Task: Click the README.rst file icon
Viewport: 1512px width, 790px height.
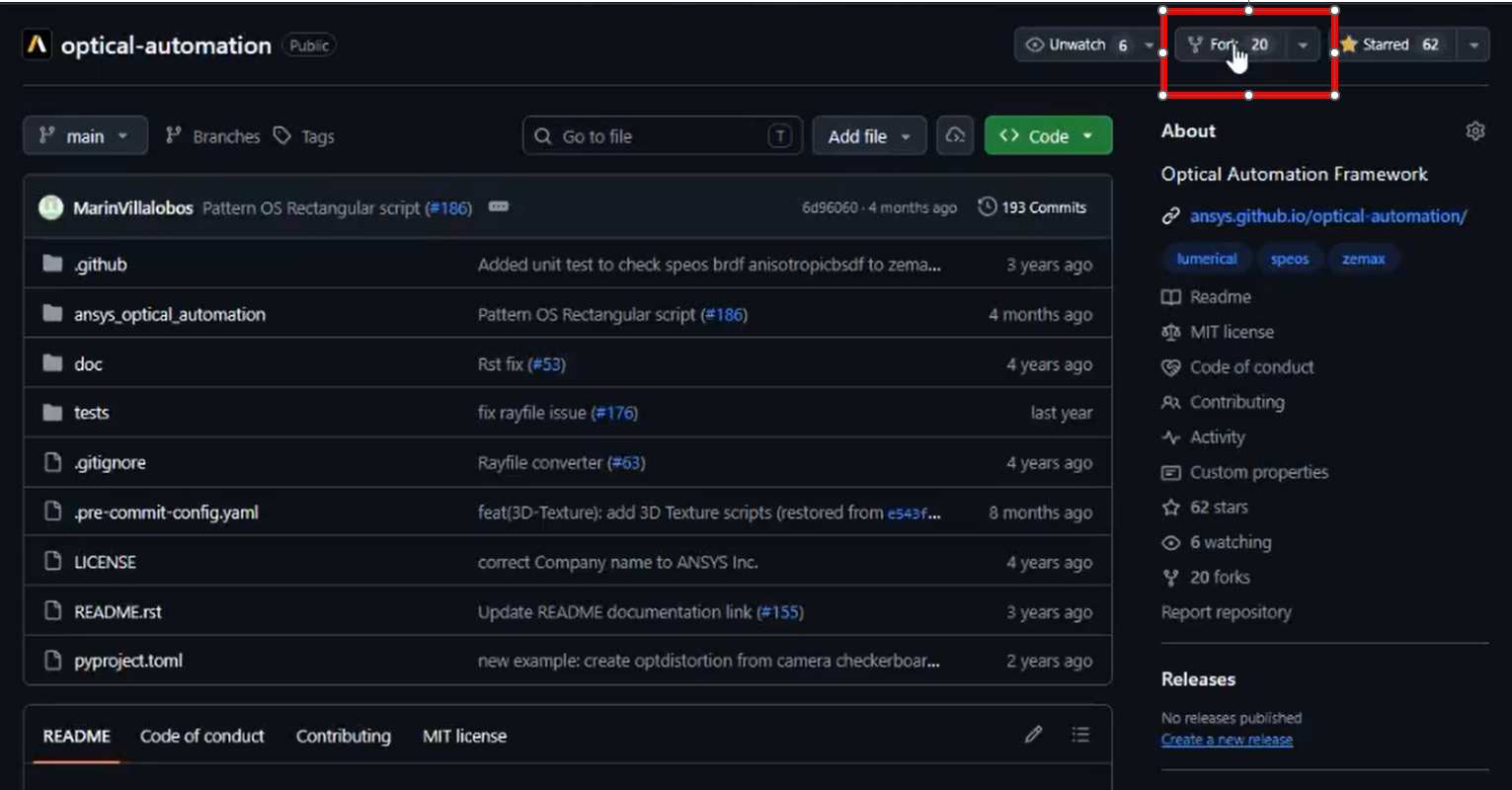Action: (53, 610)
